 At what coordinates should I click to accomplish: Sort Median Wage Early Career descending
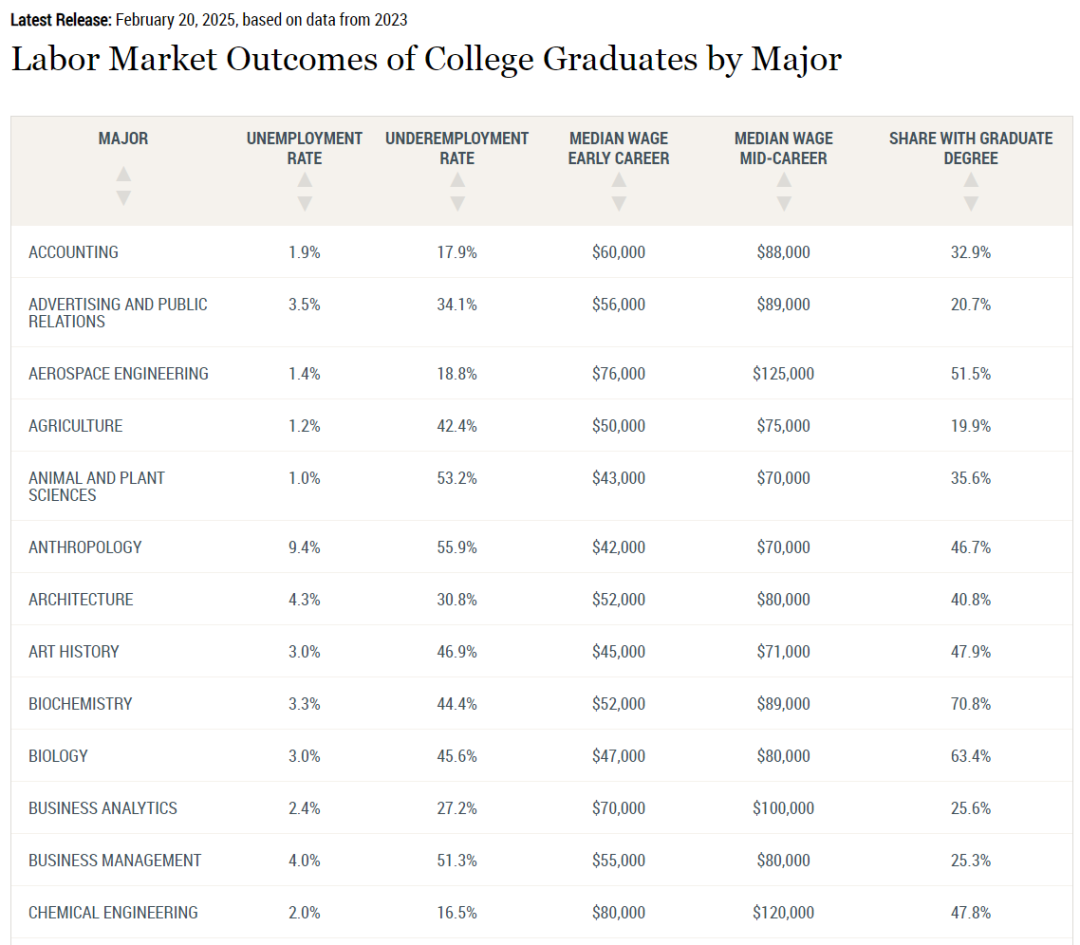[619, 203]
